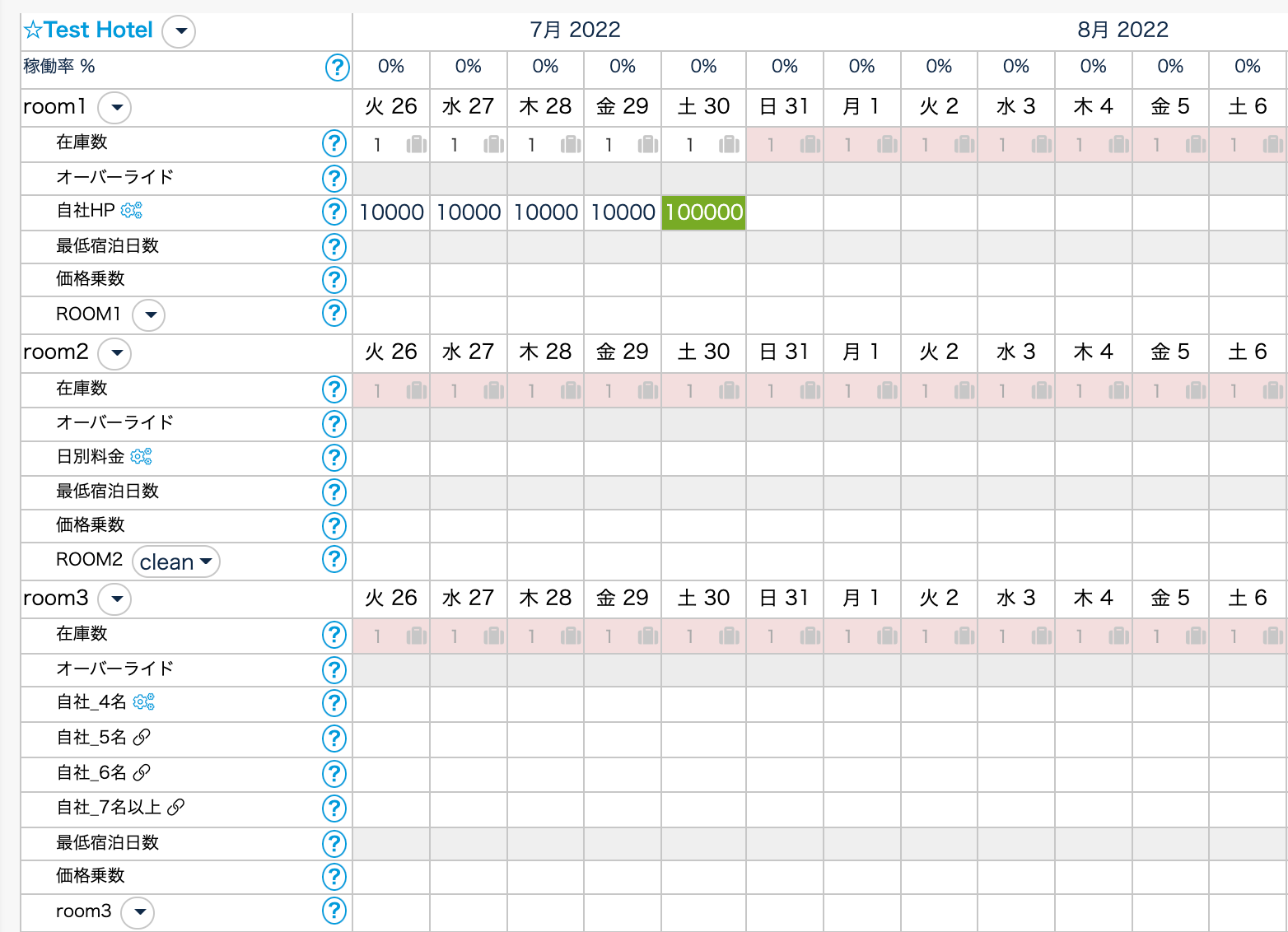Select the green 100000 price cell

pos(703,212)
